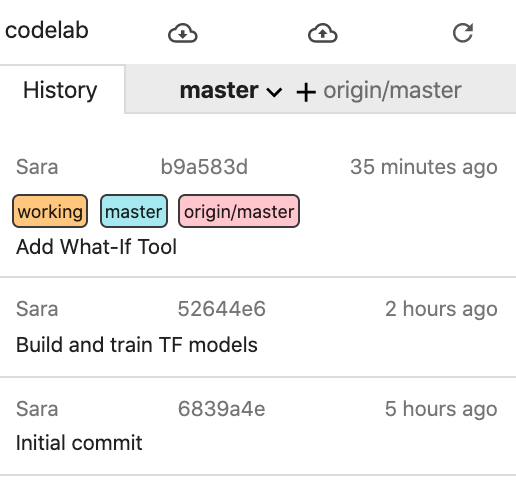Image resolution: width=516 pixels, height=498 pixels.
Task: Click the orange working tag
Action: (x=50, y=211)
